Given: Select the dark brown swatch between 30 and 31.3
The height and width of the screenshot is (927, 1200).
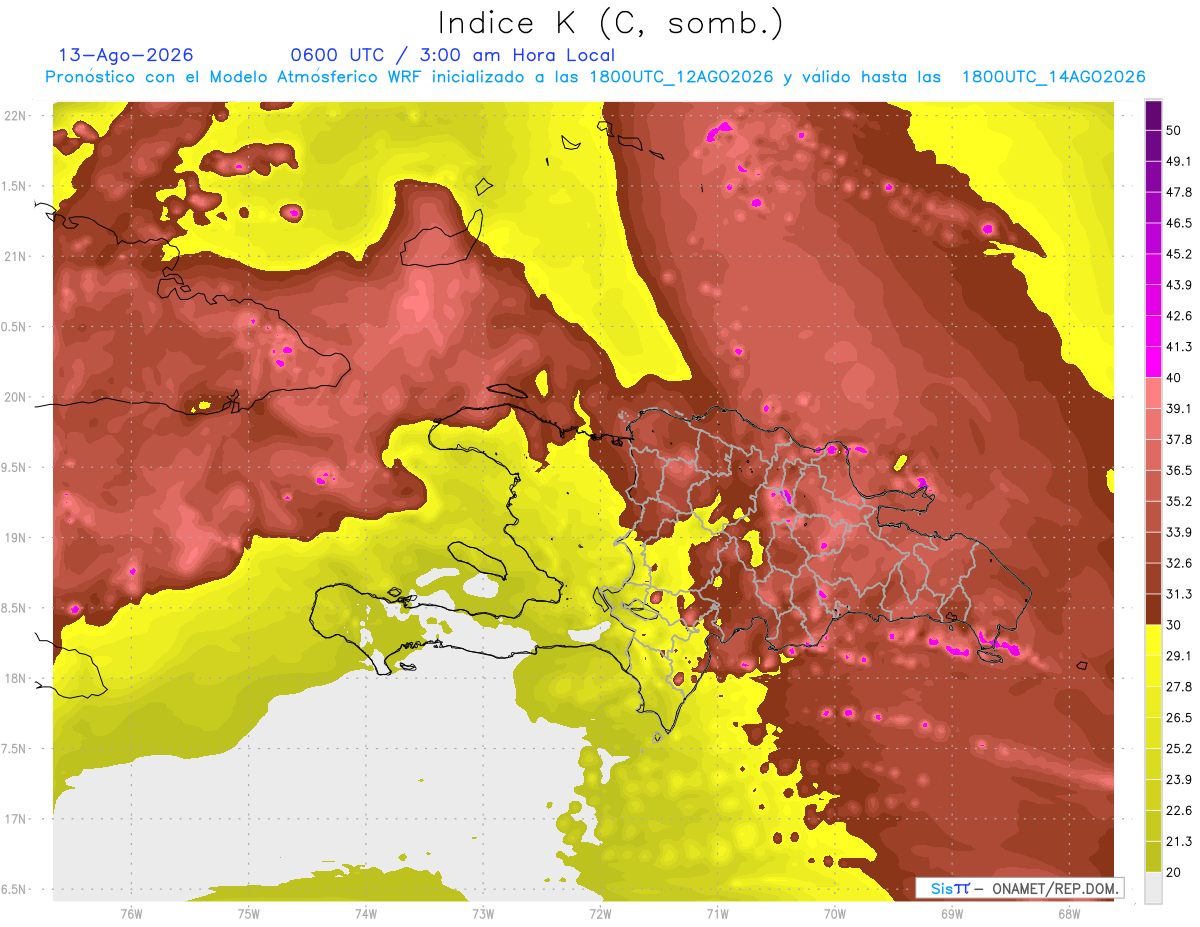Looking at the screenshot, I should click(x=1153, y=610).
